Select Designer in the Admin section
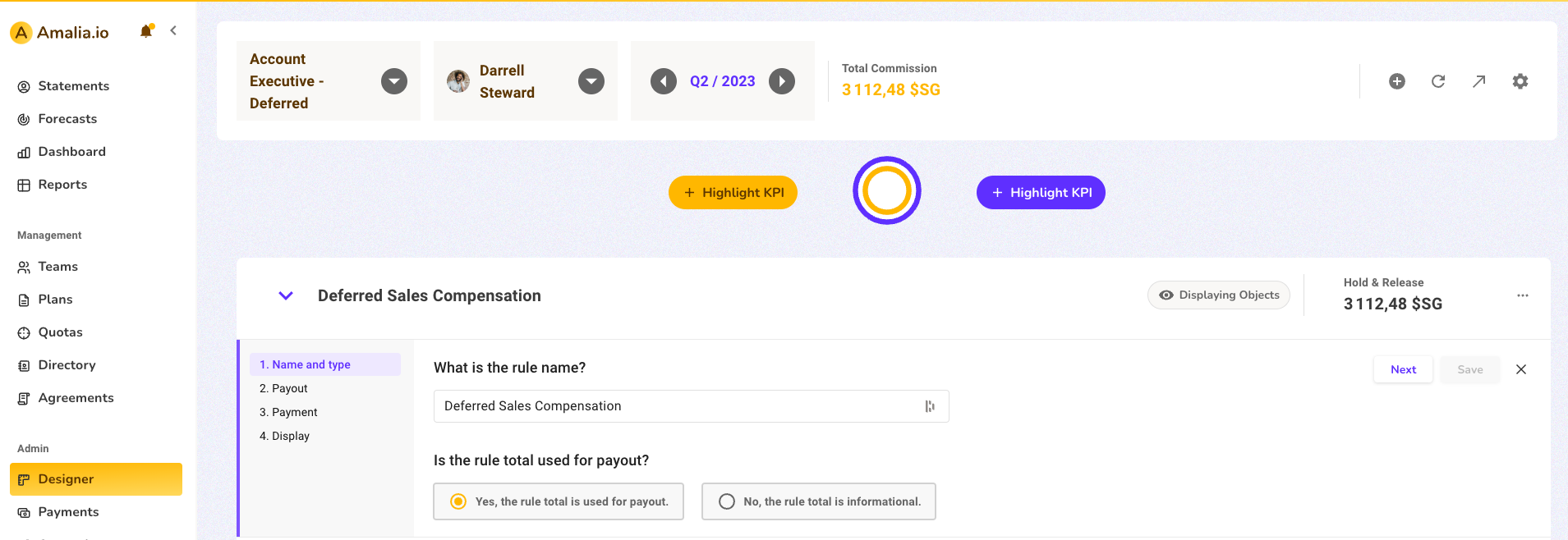 coord(96,479)
